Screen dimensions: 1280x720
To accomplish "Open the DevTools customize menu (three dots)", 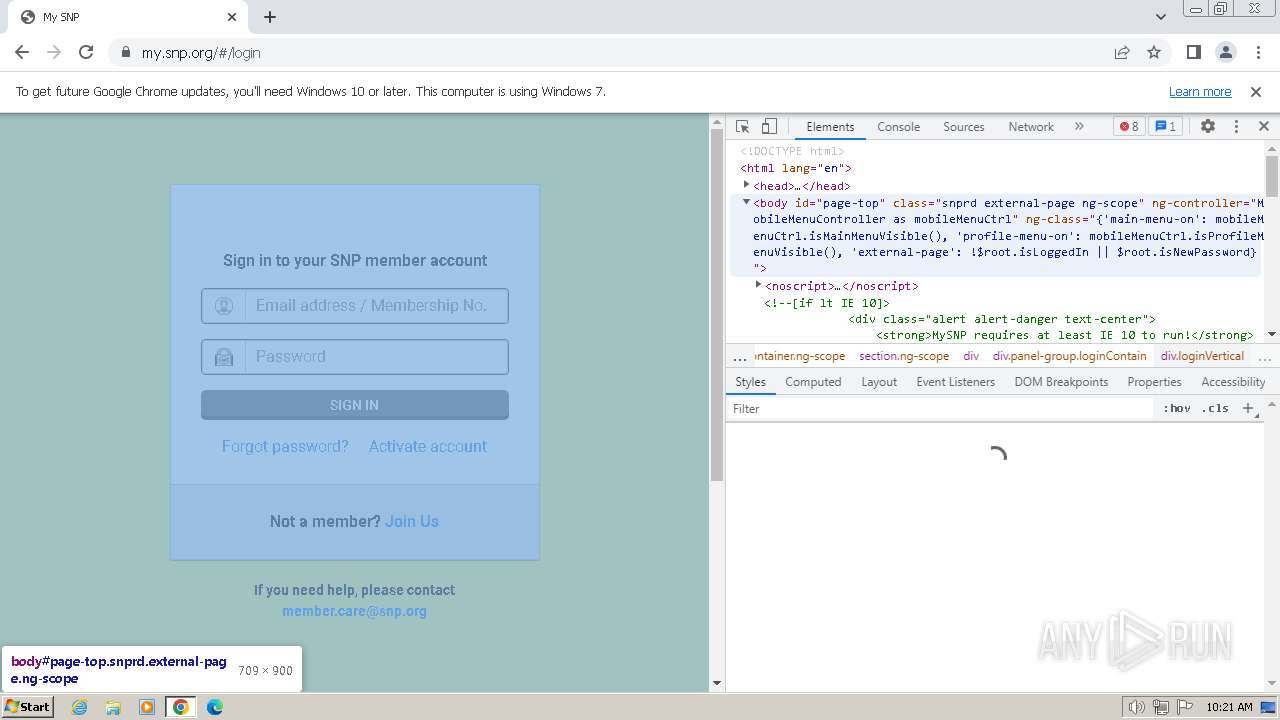I will pos(1236,127).
